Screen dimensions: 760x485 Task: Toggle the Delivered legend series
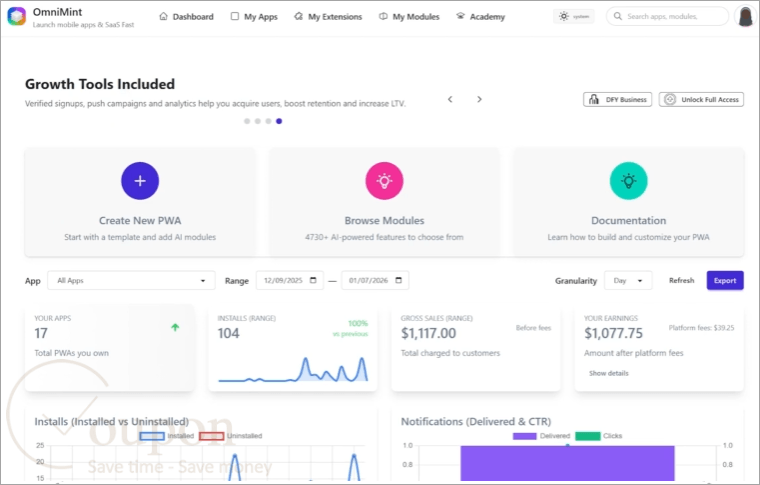(541, 436)
